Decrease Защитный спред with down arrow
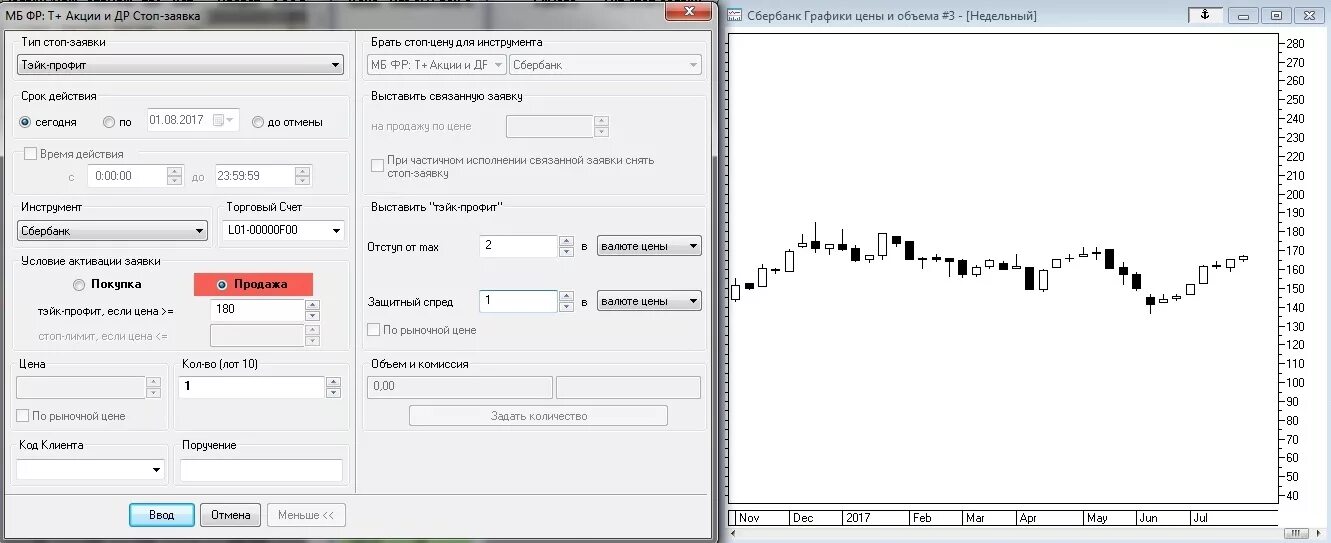 click(567, 307)
